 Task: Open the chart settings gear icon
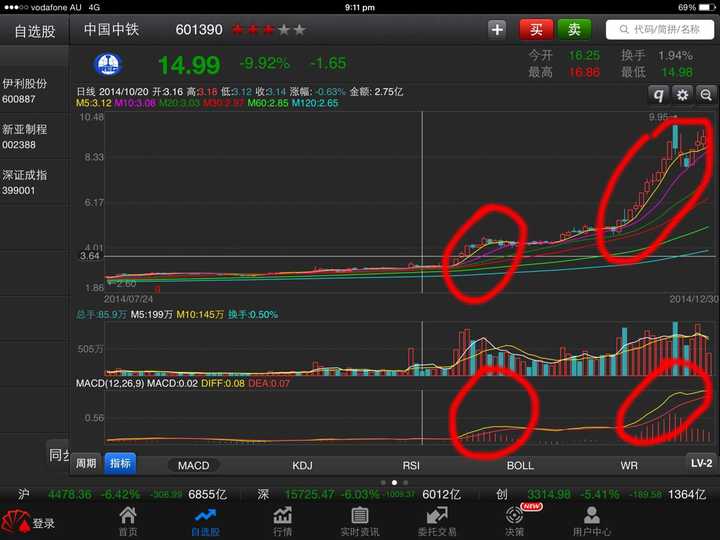pos(682,95)
